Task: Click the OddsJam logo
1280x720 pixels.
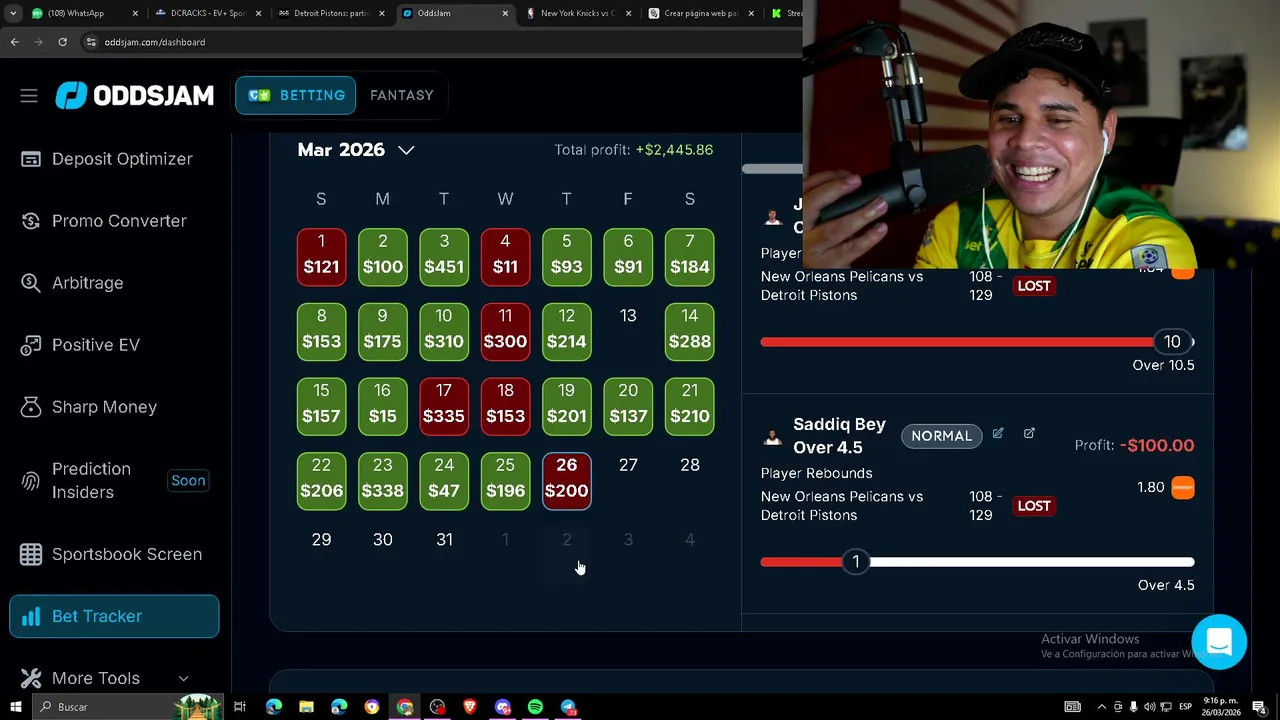Action: [x=135, y=95]
